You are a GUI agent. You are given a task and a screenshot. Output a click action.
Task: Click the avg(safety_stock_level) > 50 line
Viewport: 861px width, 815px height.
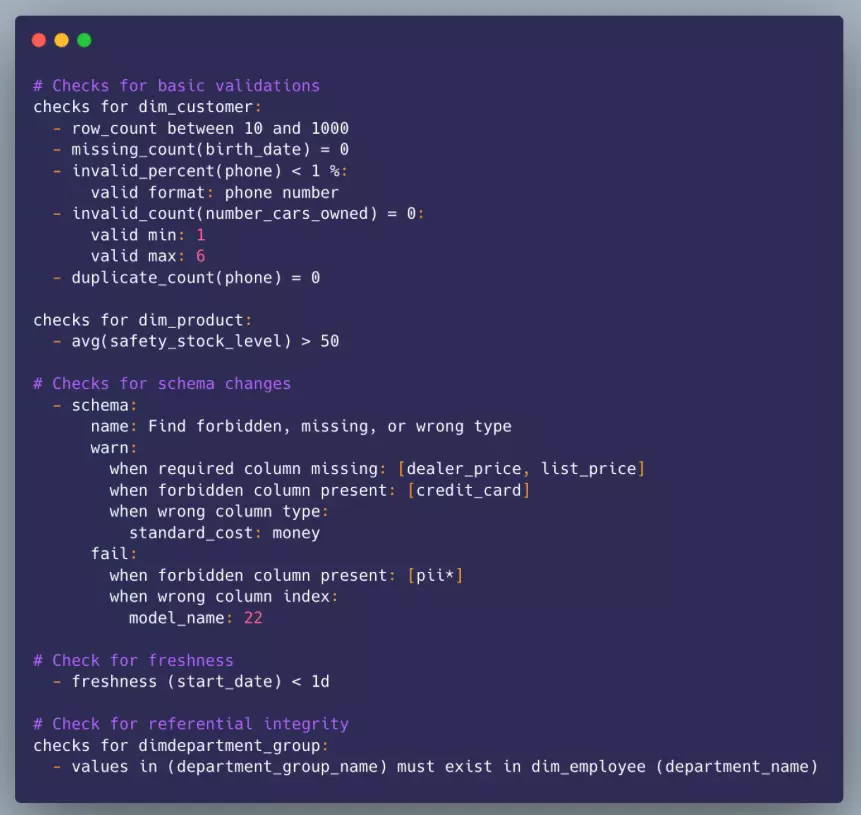click(x=205, y=341)
